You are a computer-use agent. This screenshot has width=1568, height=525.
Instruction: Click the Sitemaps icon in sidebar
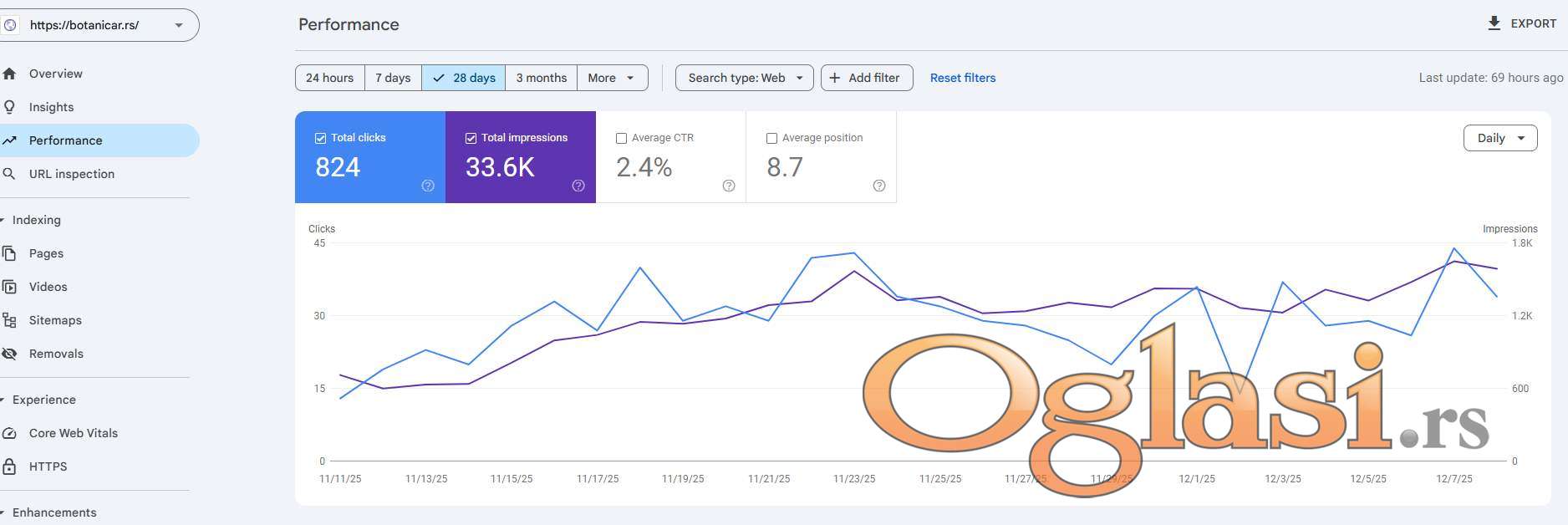click(10, 320)
